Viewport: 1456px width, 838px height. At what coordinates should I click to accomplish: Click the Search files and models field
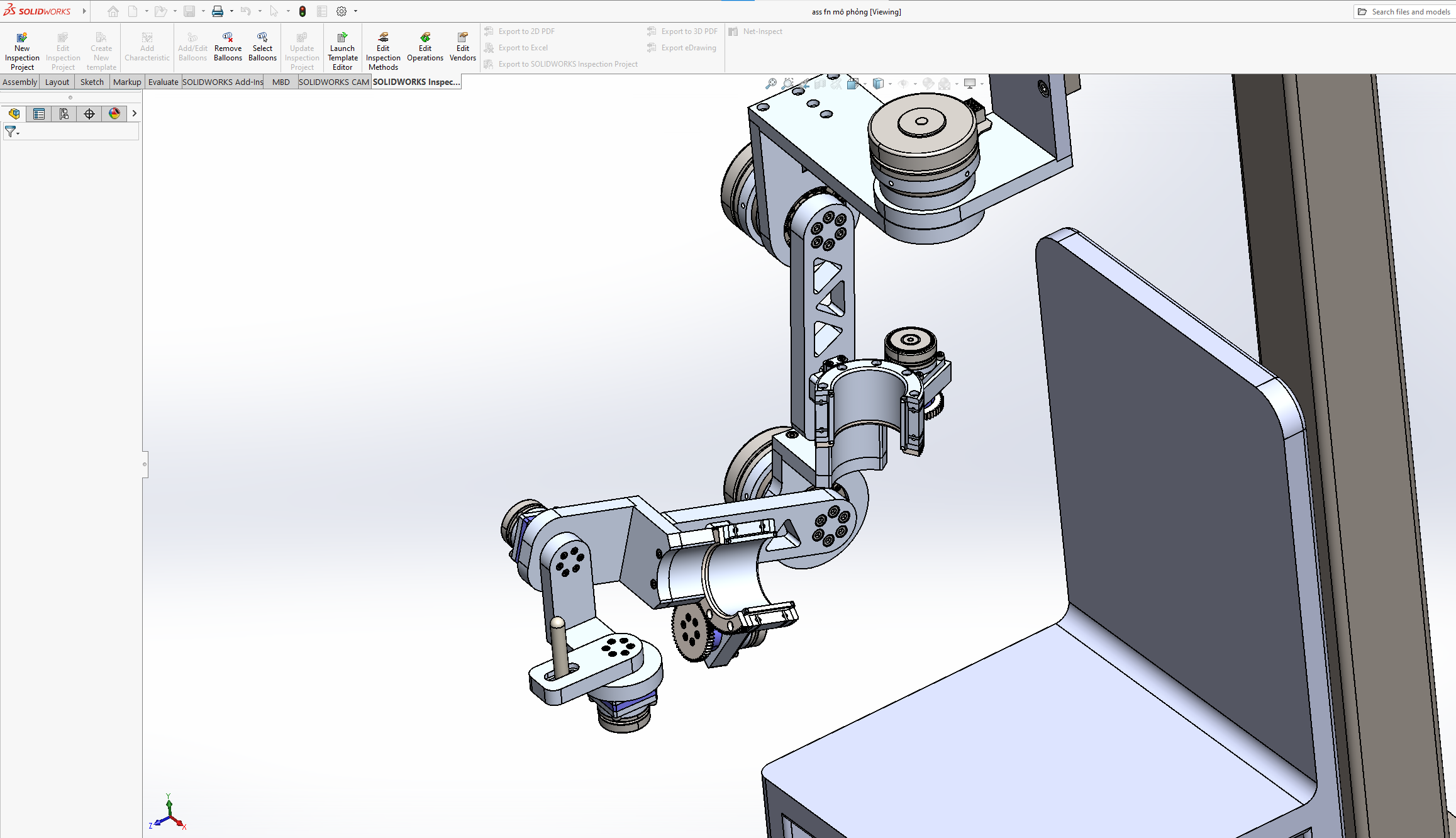coord(1410,11)
